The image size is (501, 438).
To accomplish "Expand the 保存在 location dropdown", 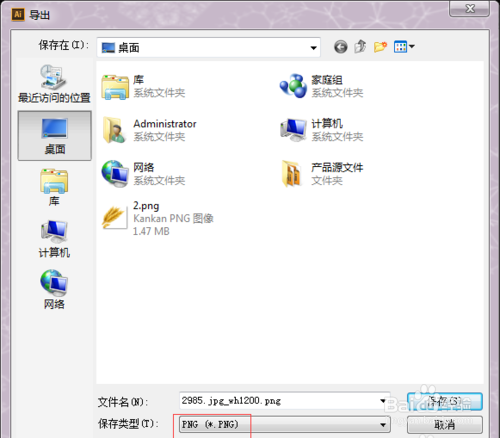I will click(313, 48).
